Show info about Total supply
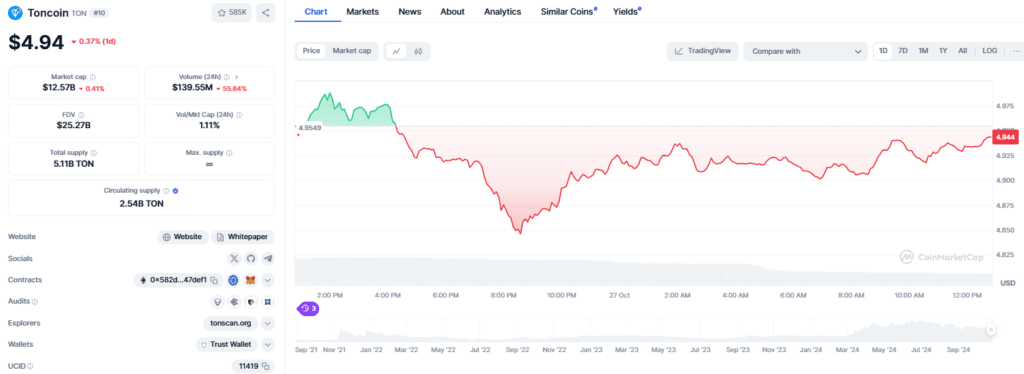 [93, 153]
